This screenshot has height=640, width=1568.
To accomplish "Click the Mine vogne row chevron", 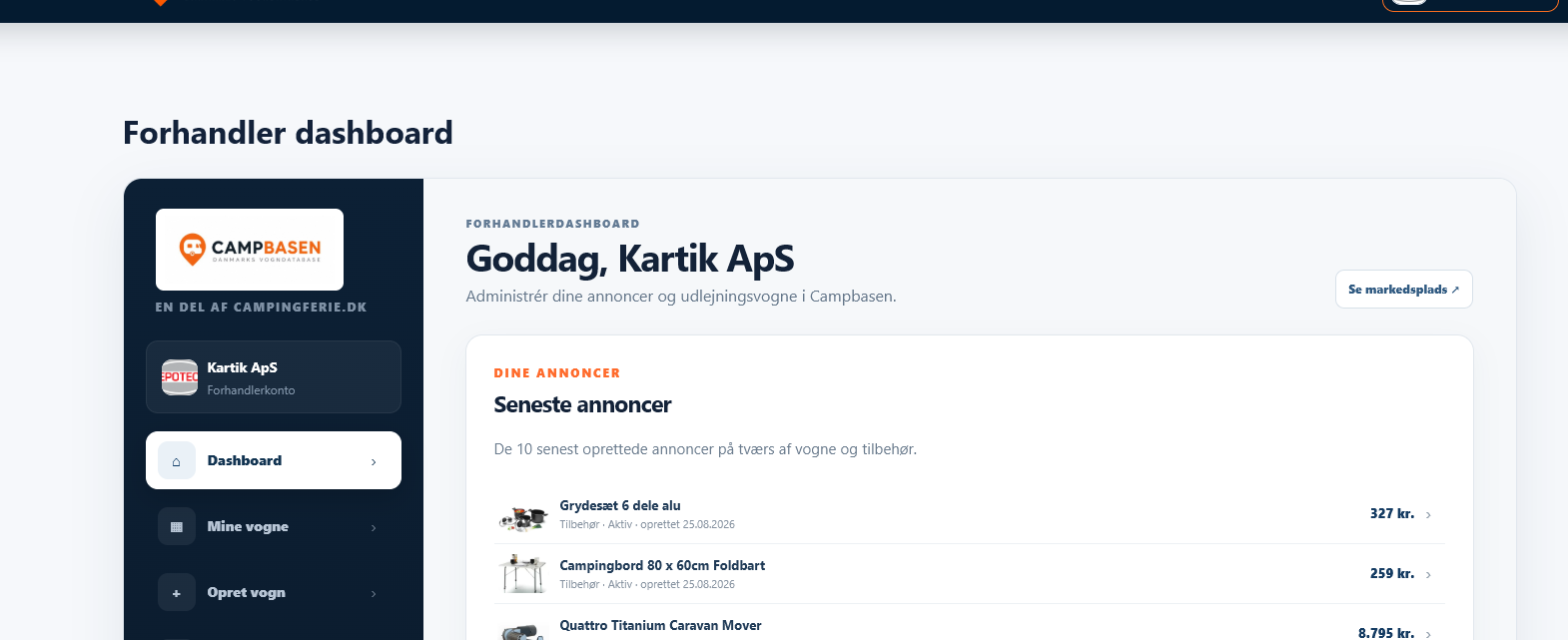I will click(374, 527).
